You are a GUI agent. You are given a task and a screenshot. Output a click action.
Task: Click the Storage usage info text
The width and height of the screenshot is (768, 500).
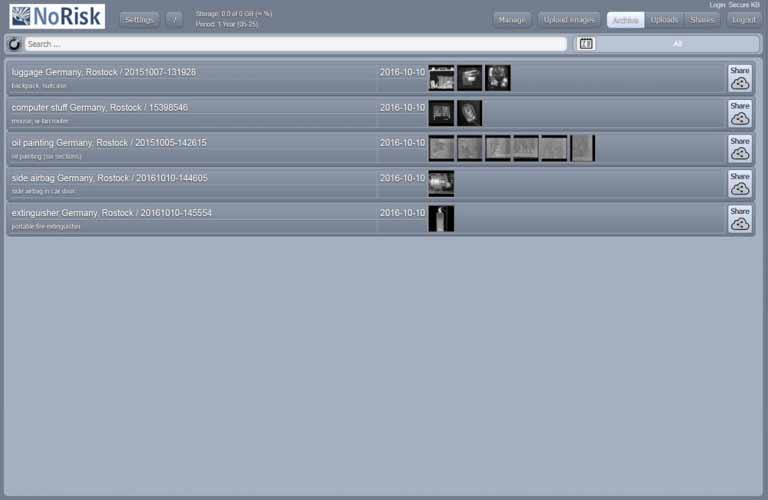(234, 14)
